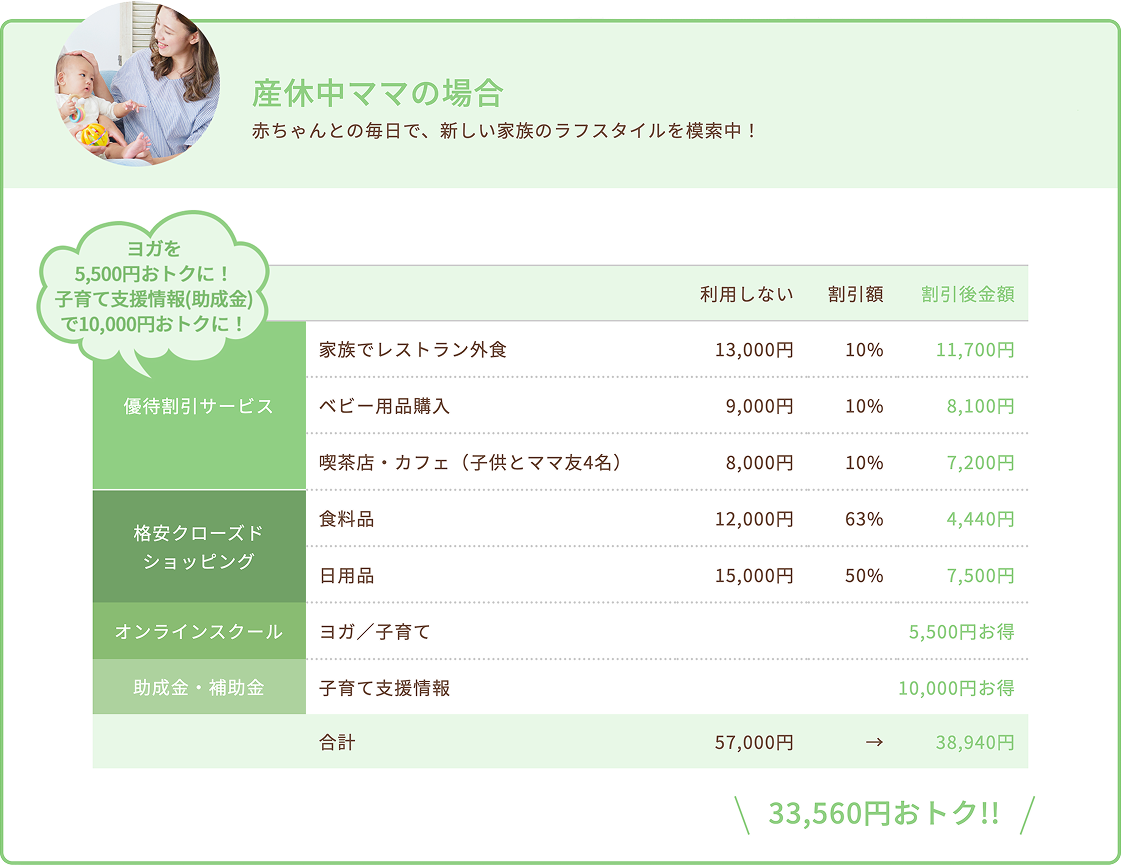The width and height of the screenshot is (1121, 865).
Task: Click the arrow between 57,000円 and 38,940円
Action: (x=874, y=743)
